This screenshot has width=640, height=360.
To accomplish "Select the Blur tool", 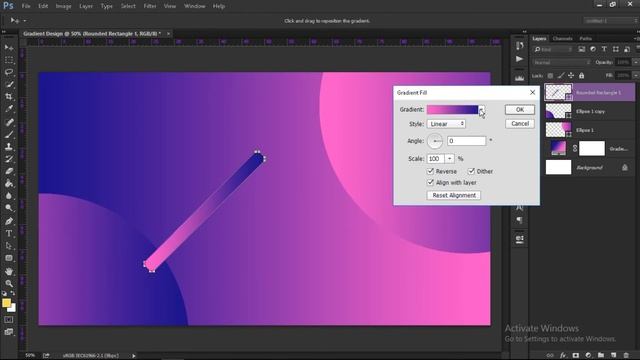I will tap(9, 196).
